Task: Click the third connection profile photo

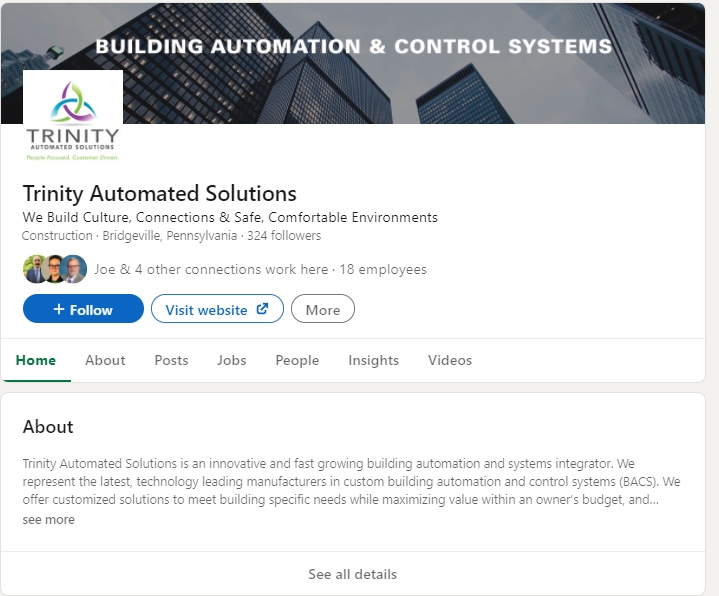Action: click(73, 269)
